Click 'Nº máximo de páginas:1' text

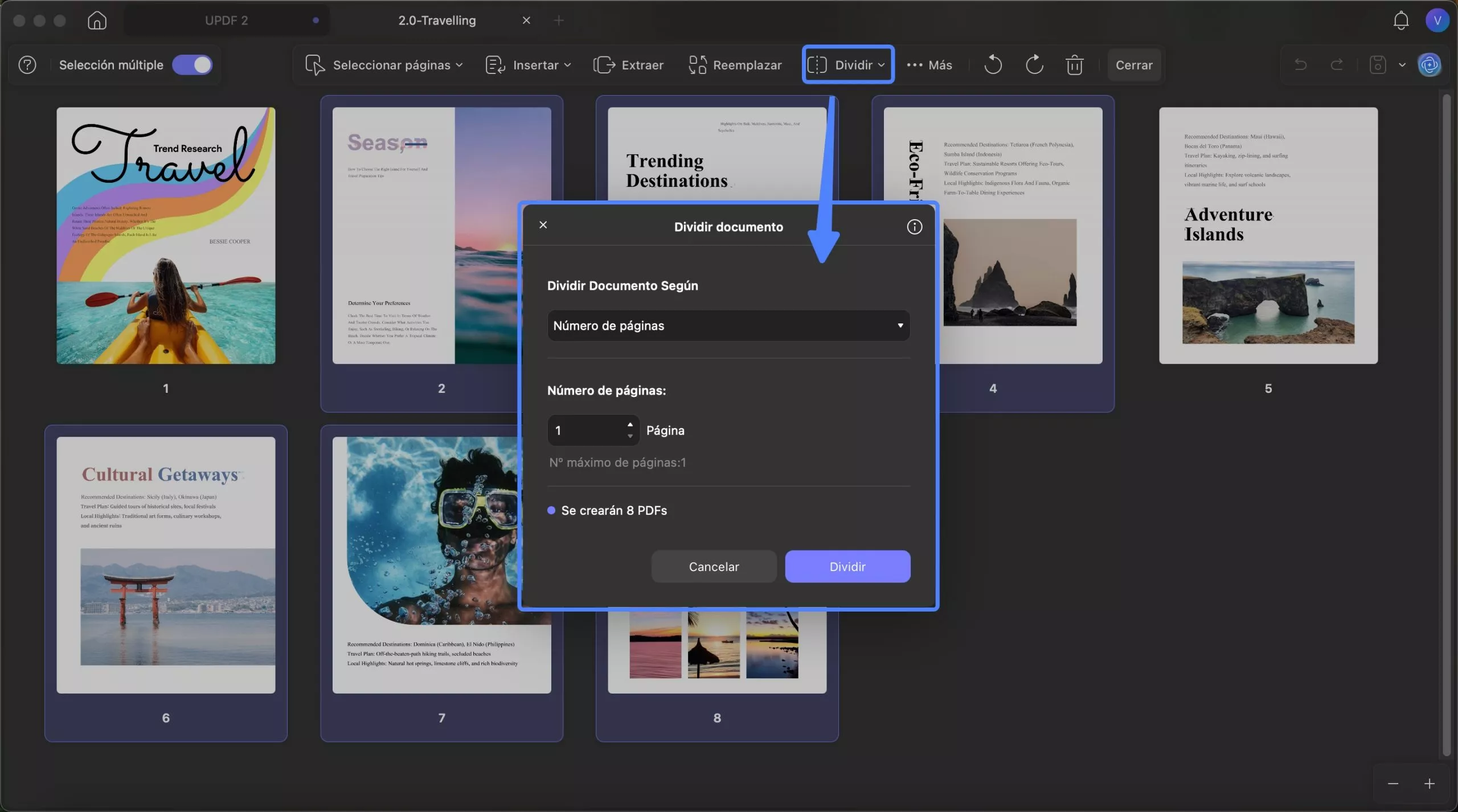coord(617,462)
